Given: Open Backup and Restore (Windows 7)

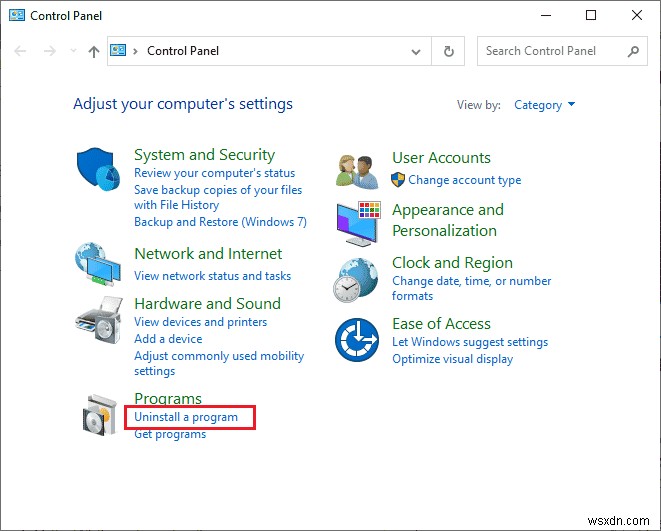Looking at the screenshot, I should click(220, 222).
